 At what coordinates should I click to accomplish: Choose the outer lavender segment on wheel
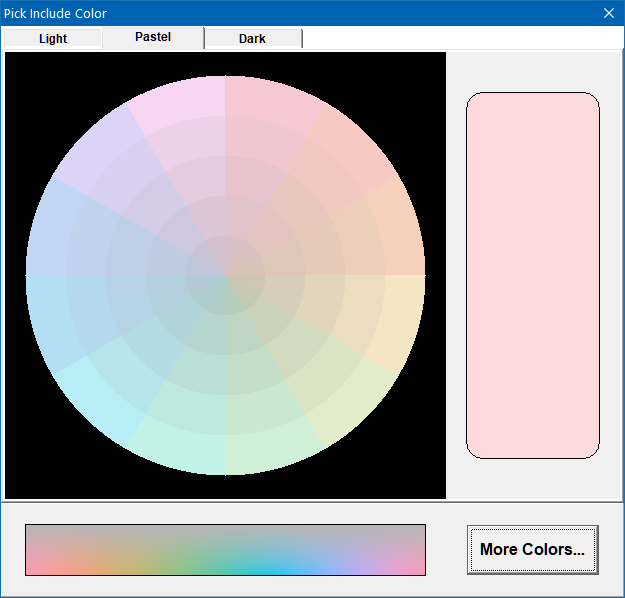[98, 146]
